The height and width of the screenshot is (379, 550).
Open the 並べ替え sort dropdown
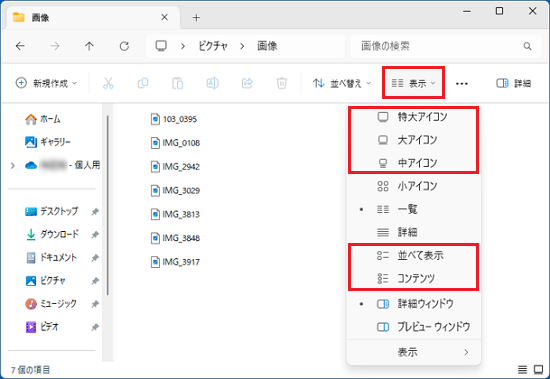342,83
